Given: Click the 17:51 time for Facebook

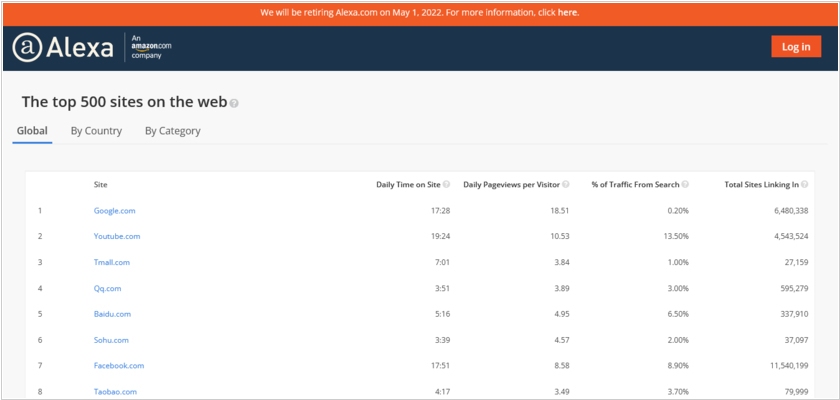Looking at the screenshot, I should 440,366.
